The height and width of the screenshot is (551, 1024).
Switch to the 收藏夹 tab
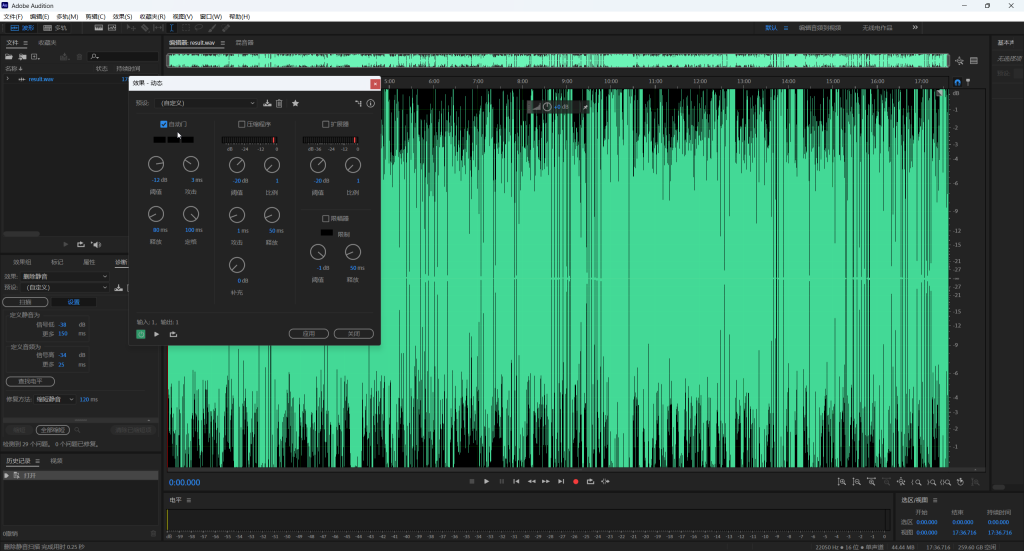click(x=47, y=42)
